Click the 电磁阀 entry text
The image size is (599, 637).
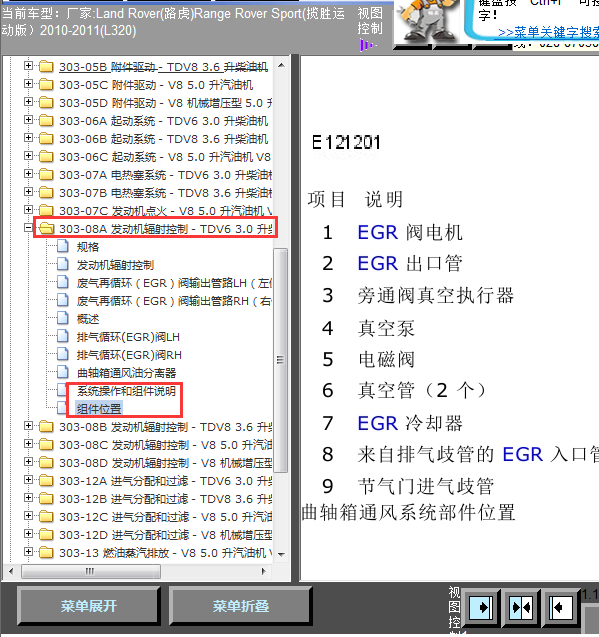[386, 359]
